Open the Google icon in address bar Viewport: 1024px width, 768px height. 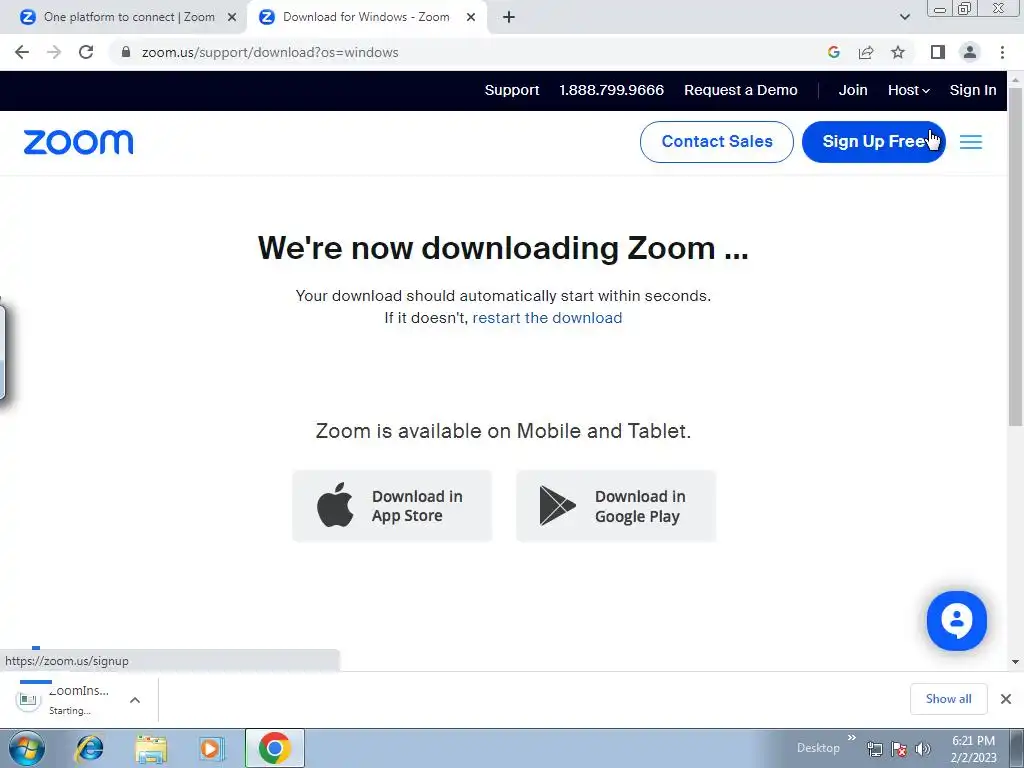pyautogui.click(x=833, y=52)
